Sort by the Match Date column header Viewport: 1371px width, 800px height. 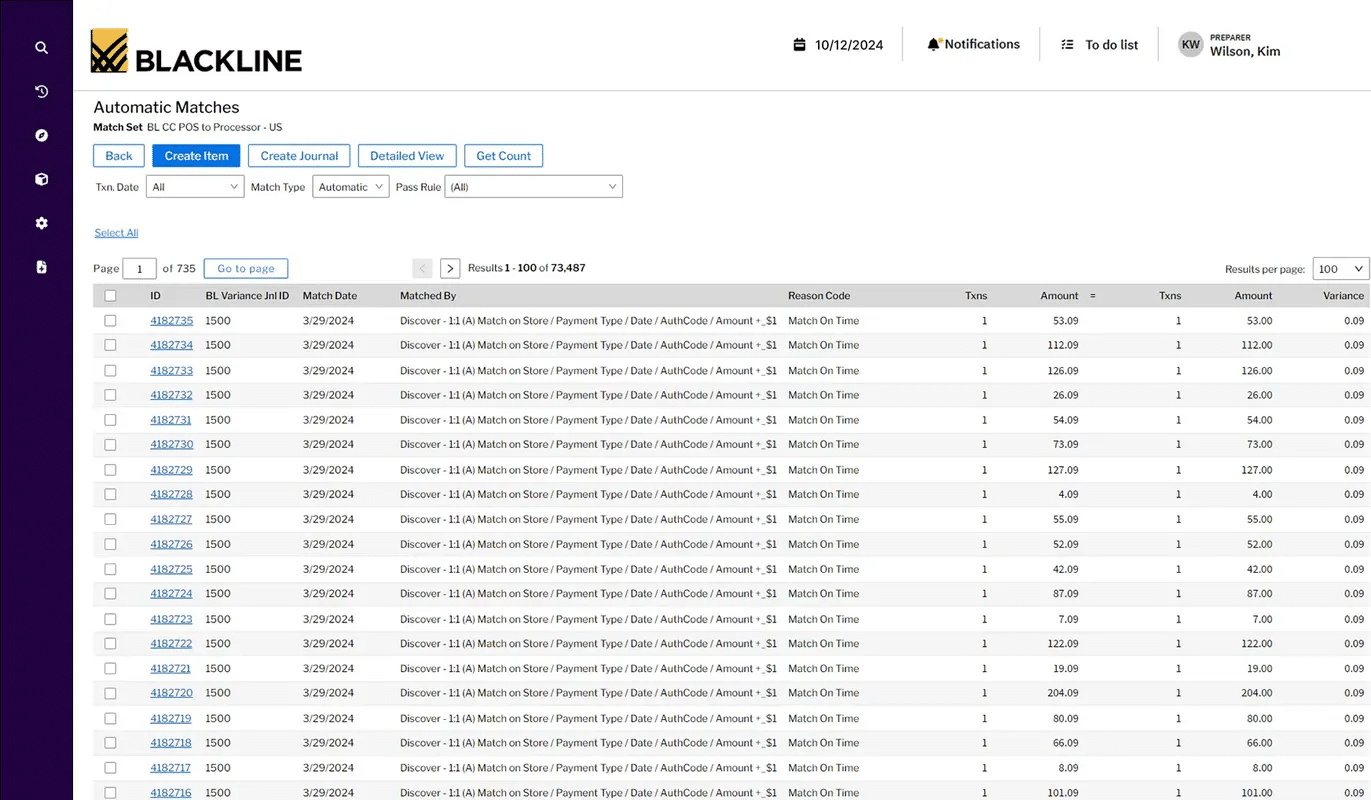(329, 296)
